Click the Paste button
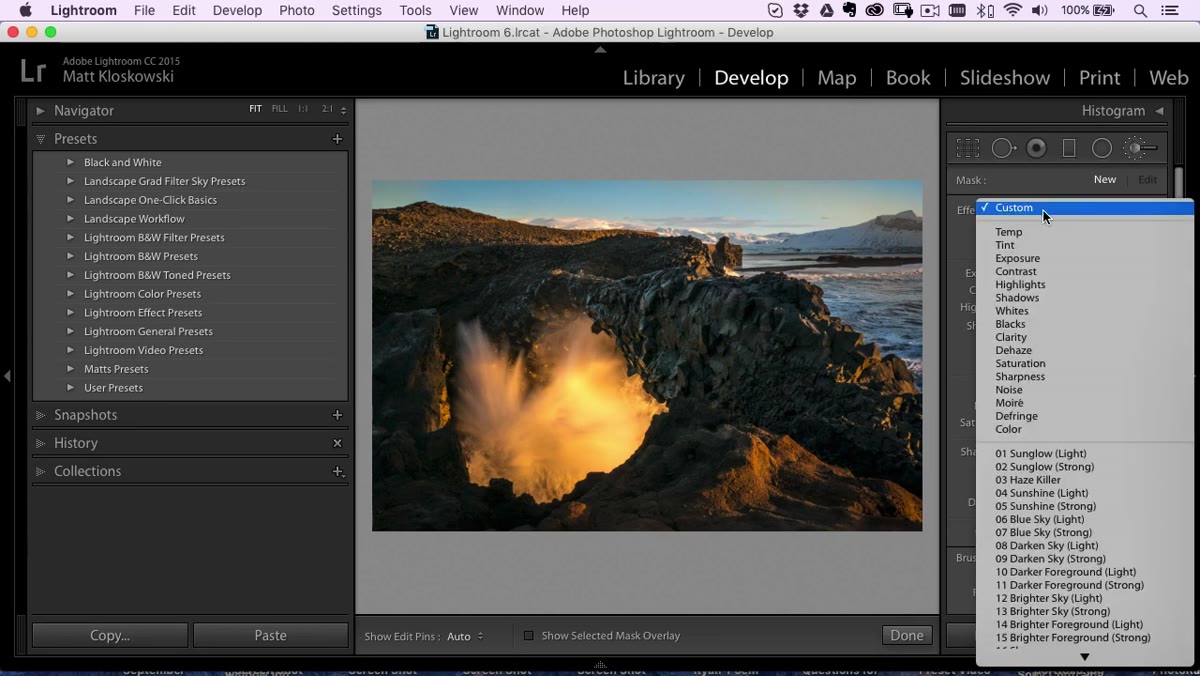The image size is (1200, 676). coord(270,635)
